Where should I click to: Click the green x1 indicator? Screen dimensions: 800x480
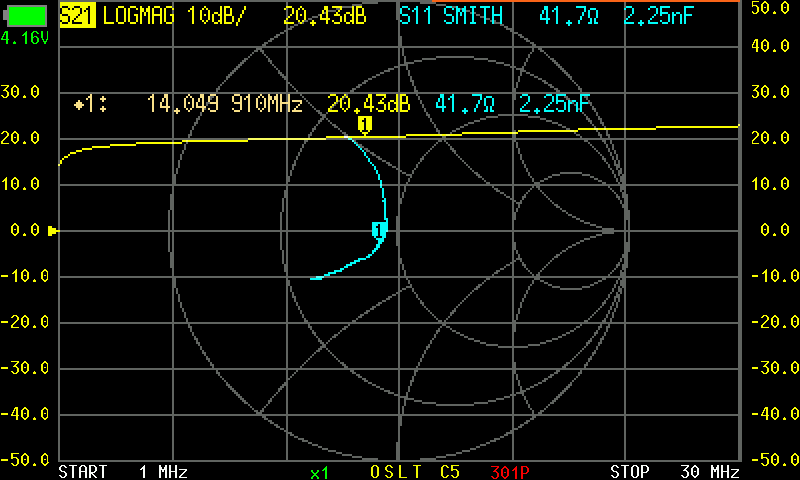point(319,473)
